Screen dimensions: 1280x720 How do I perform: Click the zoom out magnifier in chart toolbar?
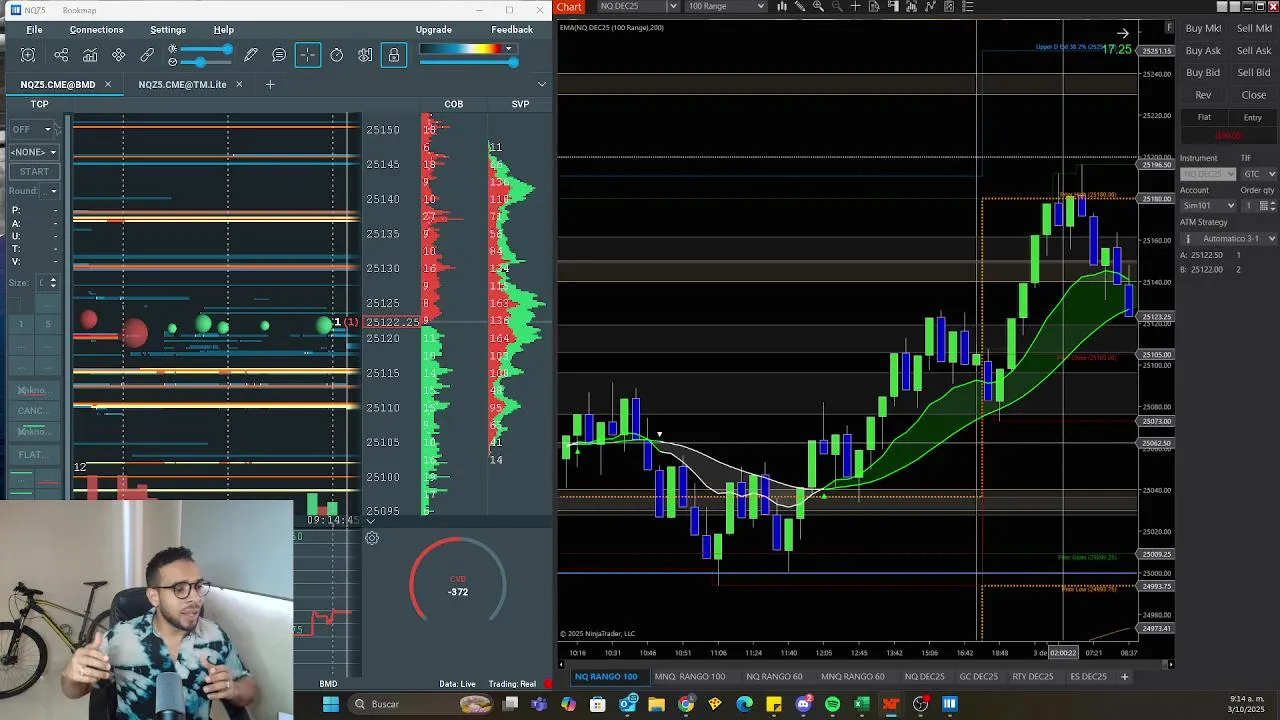837,6
